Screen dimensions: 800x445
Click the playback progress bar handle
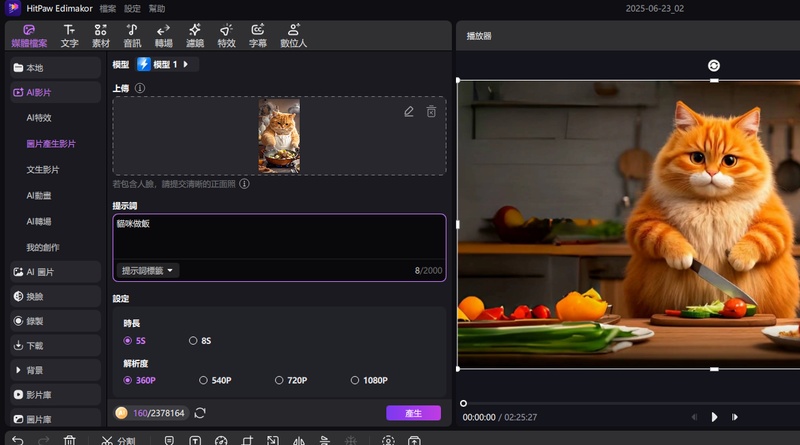(x=463, y=403)
